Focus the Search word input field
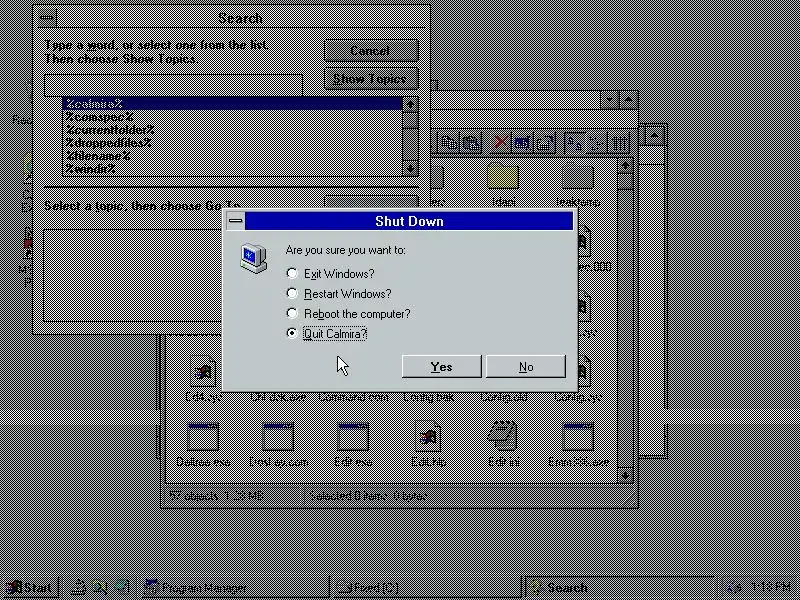 (173, 85)
